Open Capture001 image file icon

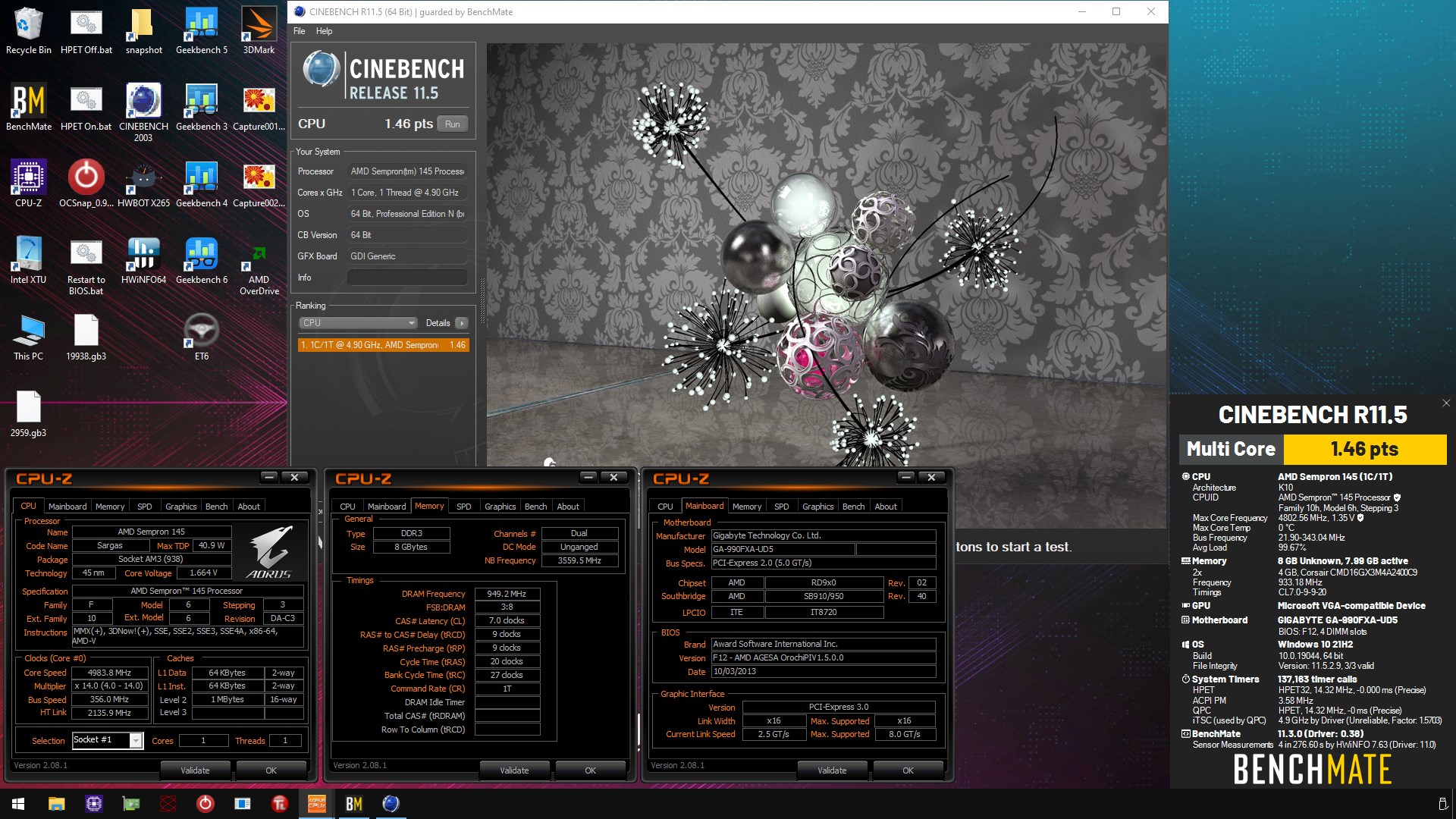[x=259, y=107]
